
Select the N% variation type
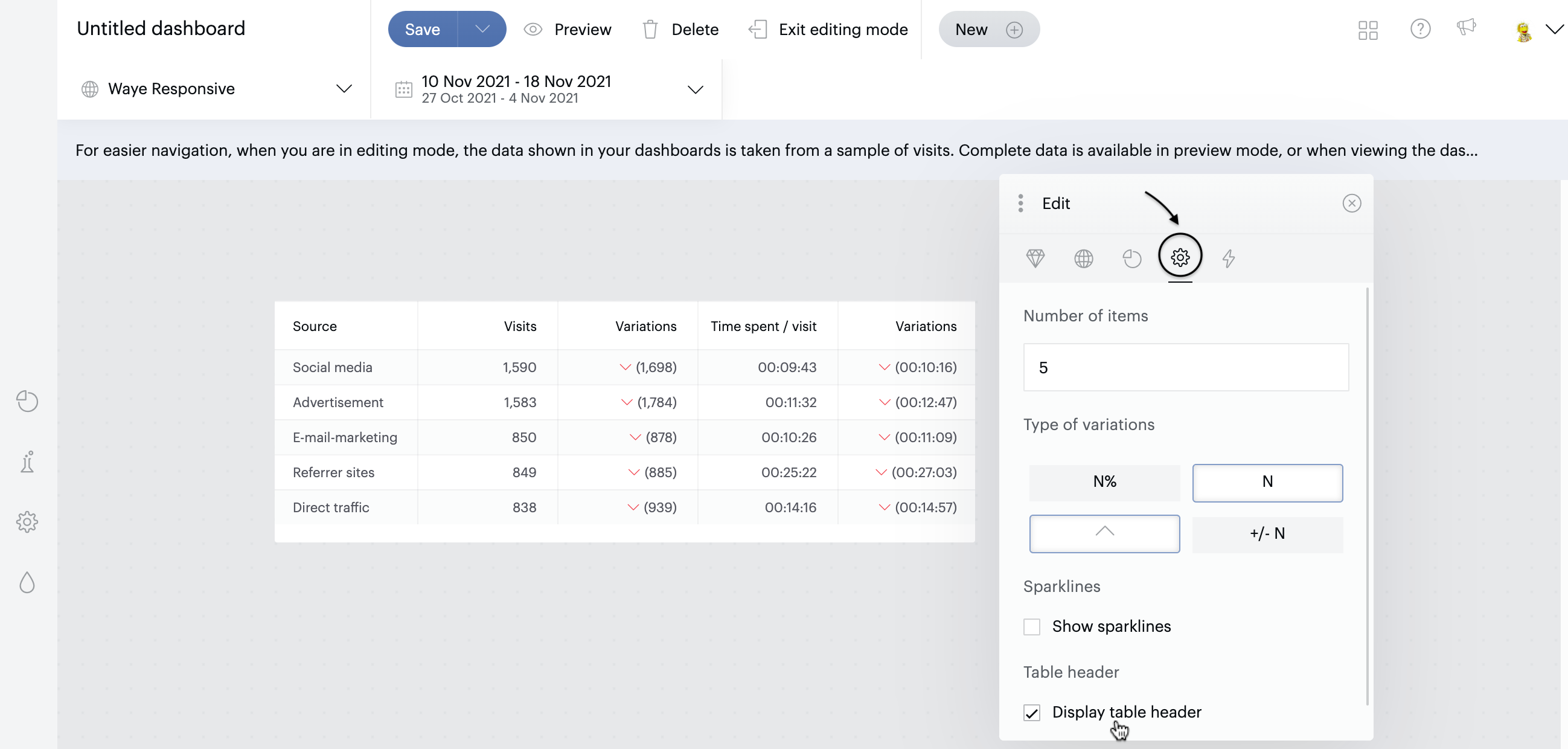click(x=1104, y=482)
